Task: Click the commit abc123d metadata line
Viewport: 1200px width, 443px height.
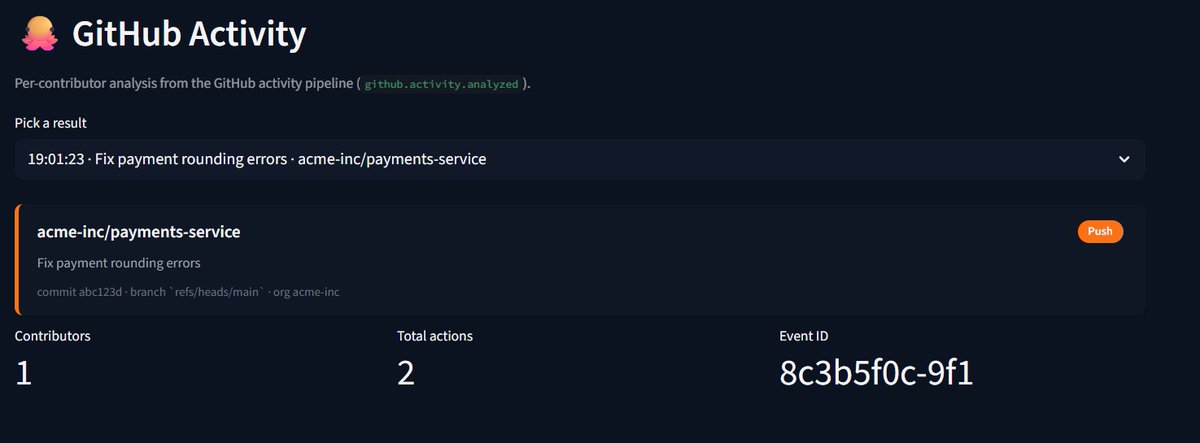Action: (189, 292)
